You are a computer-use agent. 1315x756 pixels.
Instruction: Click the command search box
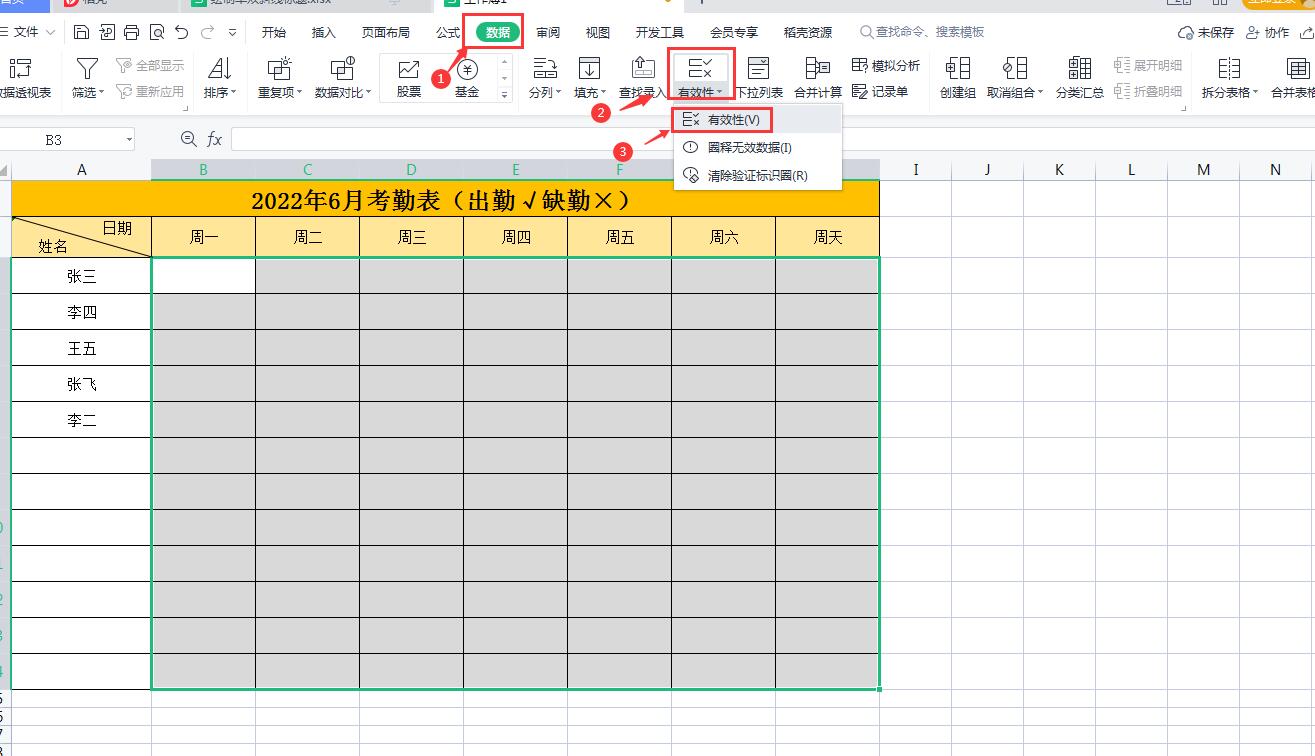929,33
